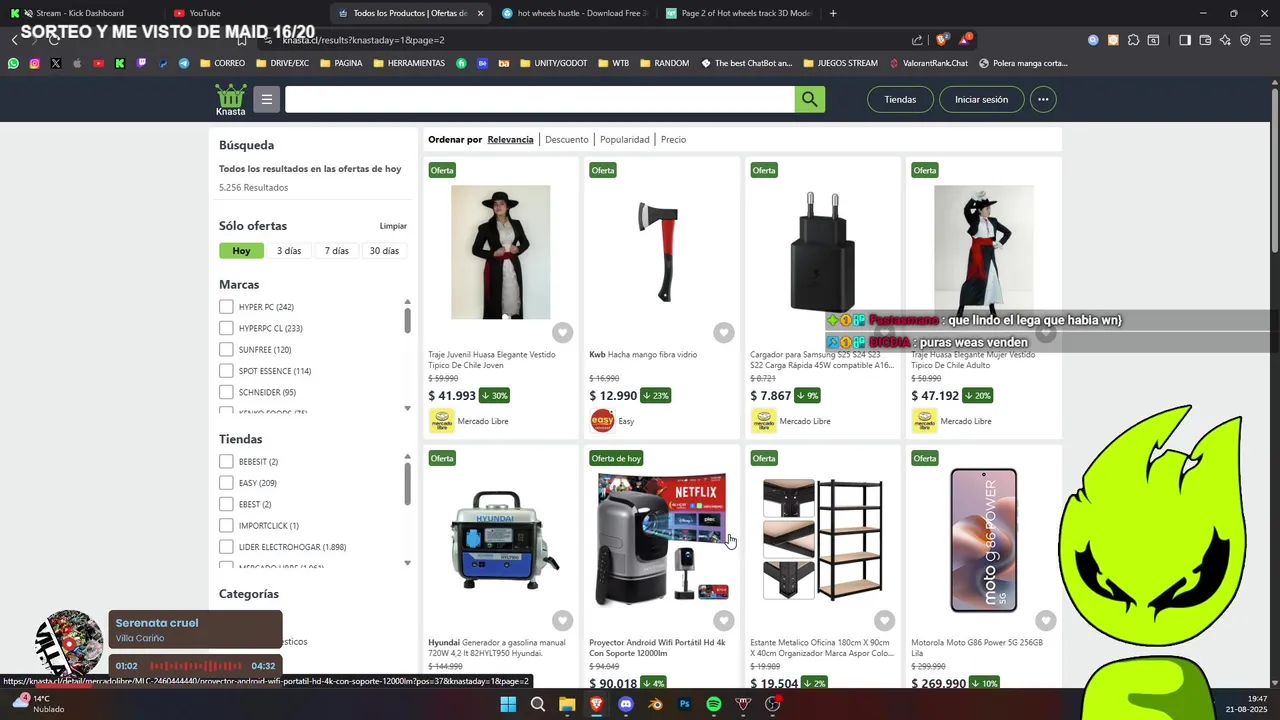Sort results by Precio
1280x720 pixels.
[673, 140]
